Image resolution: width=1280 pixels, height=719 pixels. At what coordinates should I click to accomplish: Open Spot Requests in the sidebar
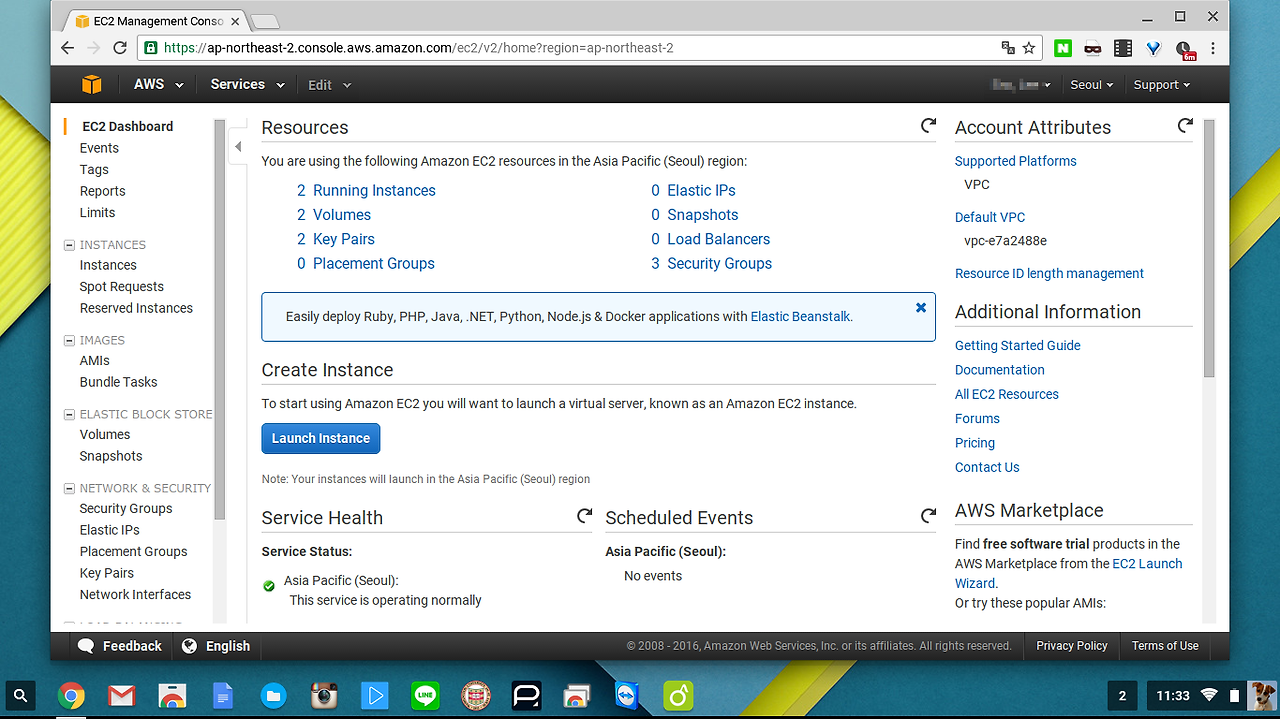(x=121, y=287)
